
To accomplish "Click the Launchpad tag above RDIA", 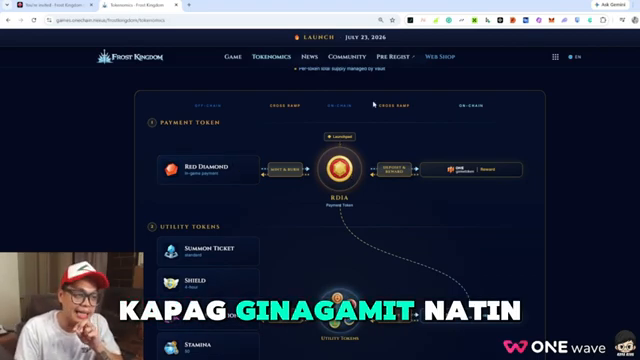I will click(340, 137).
